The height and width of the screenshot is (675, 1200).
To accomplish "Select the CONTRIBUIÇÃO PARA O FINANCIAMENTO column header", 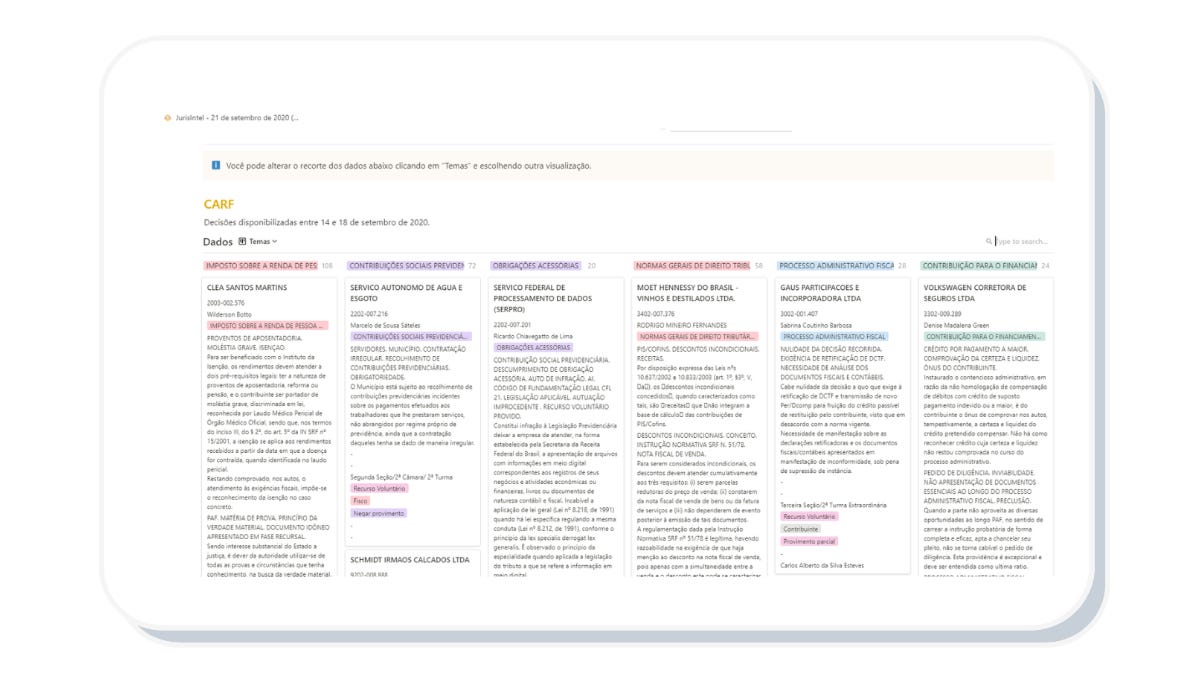I will pos(979,266).
